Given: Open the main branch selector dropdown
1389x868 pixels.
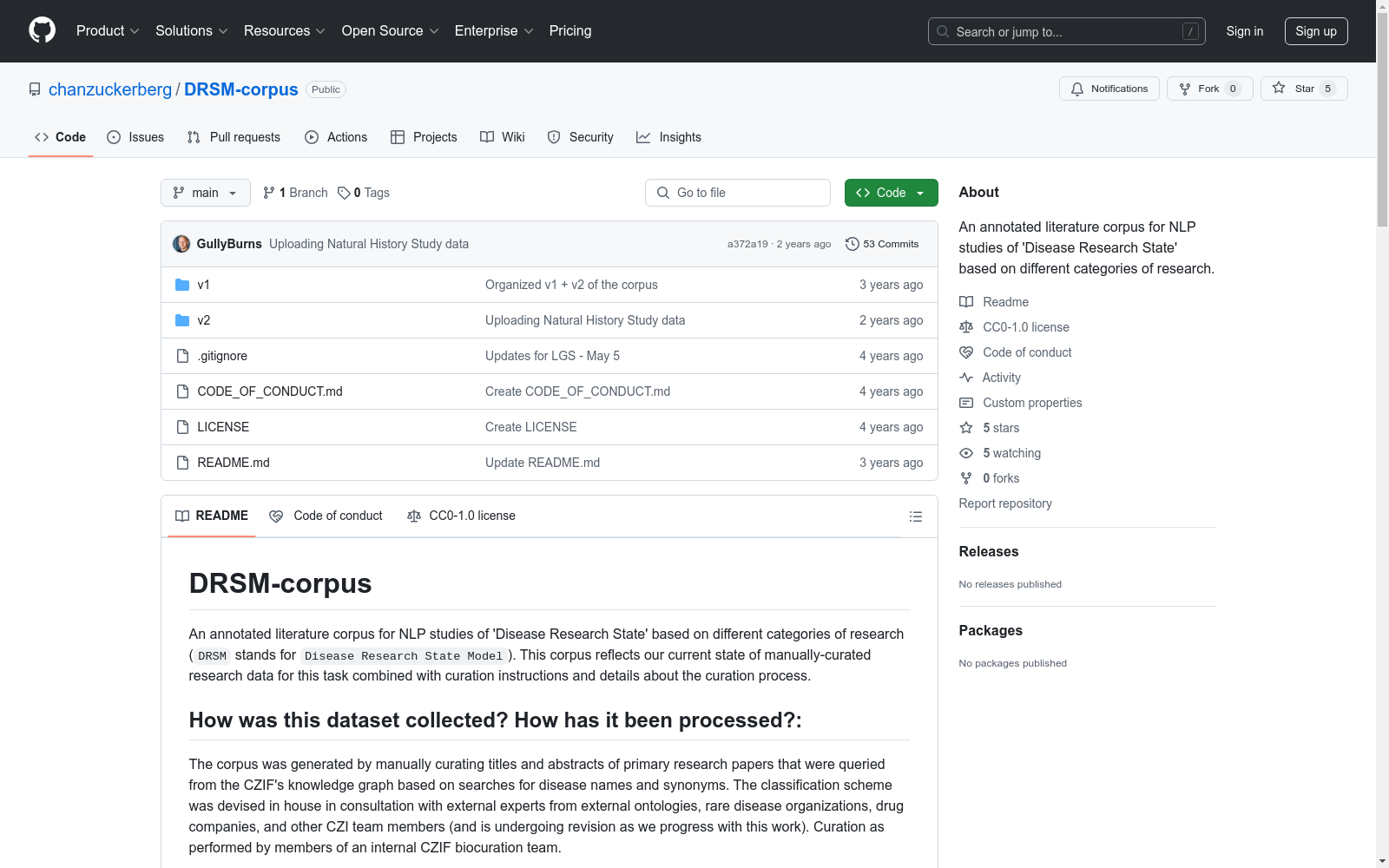Looking at the screenshot, I should tap(206, 193).
